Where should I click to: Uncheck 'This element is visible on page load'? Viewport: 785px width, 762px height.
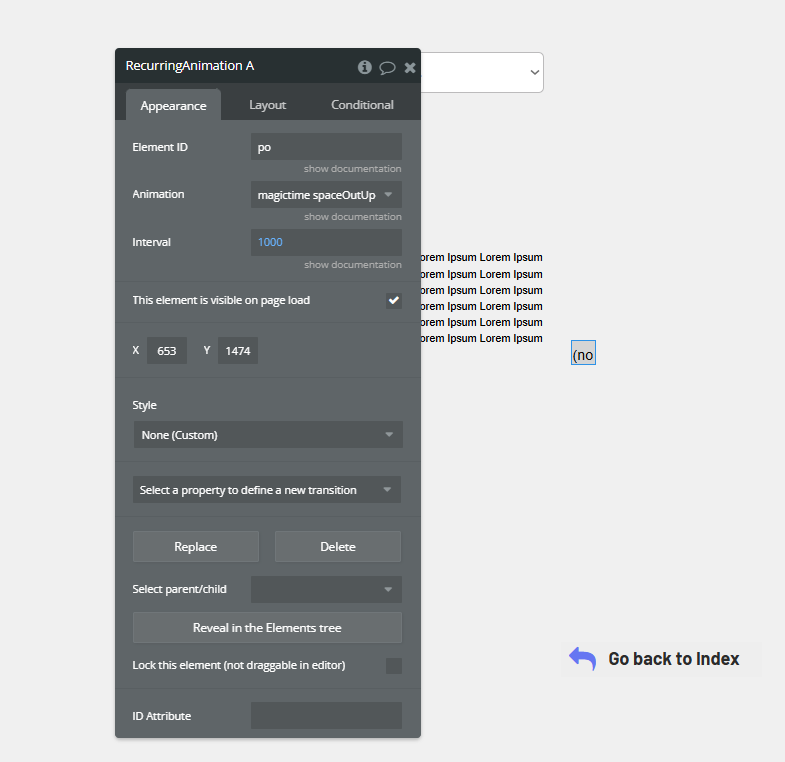tap(394, 300)
